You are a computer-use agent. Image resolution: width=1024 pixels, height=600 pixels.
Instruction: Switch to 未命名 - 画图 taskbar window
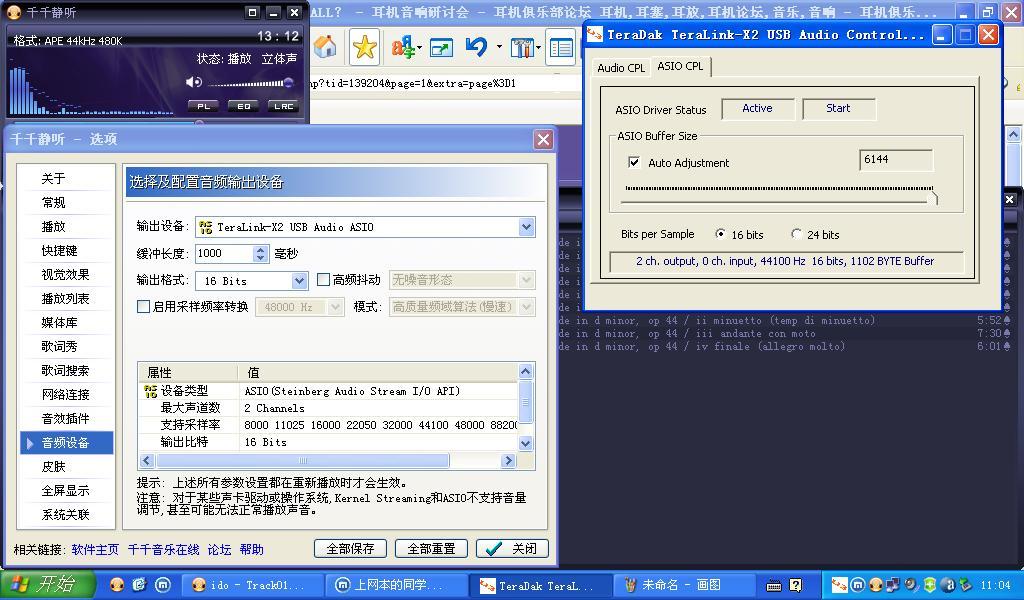pyautogui.click(x=683, y=585)
